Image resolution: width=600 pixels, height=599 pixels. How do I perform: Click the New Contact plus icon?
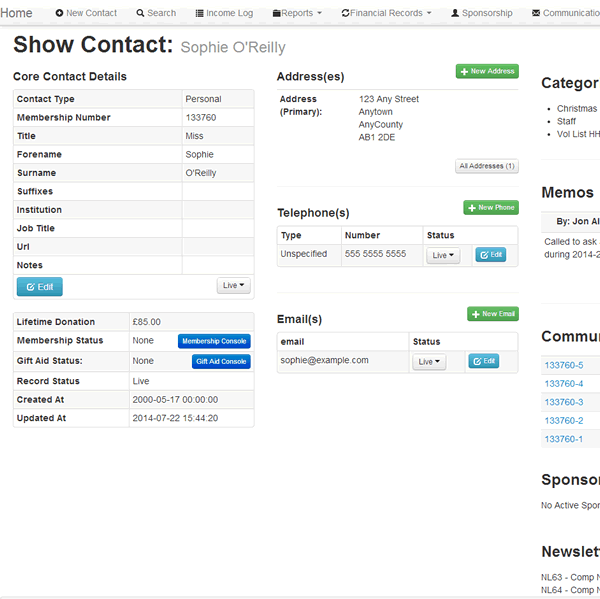60,13
